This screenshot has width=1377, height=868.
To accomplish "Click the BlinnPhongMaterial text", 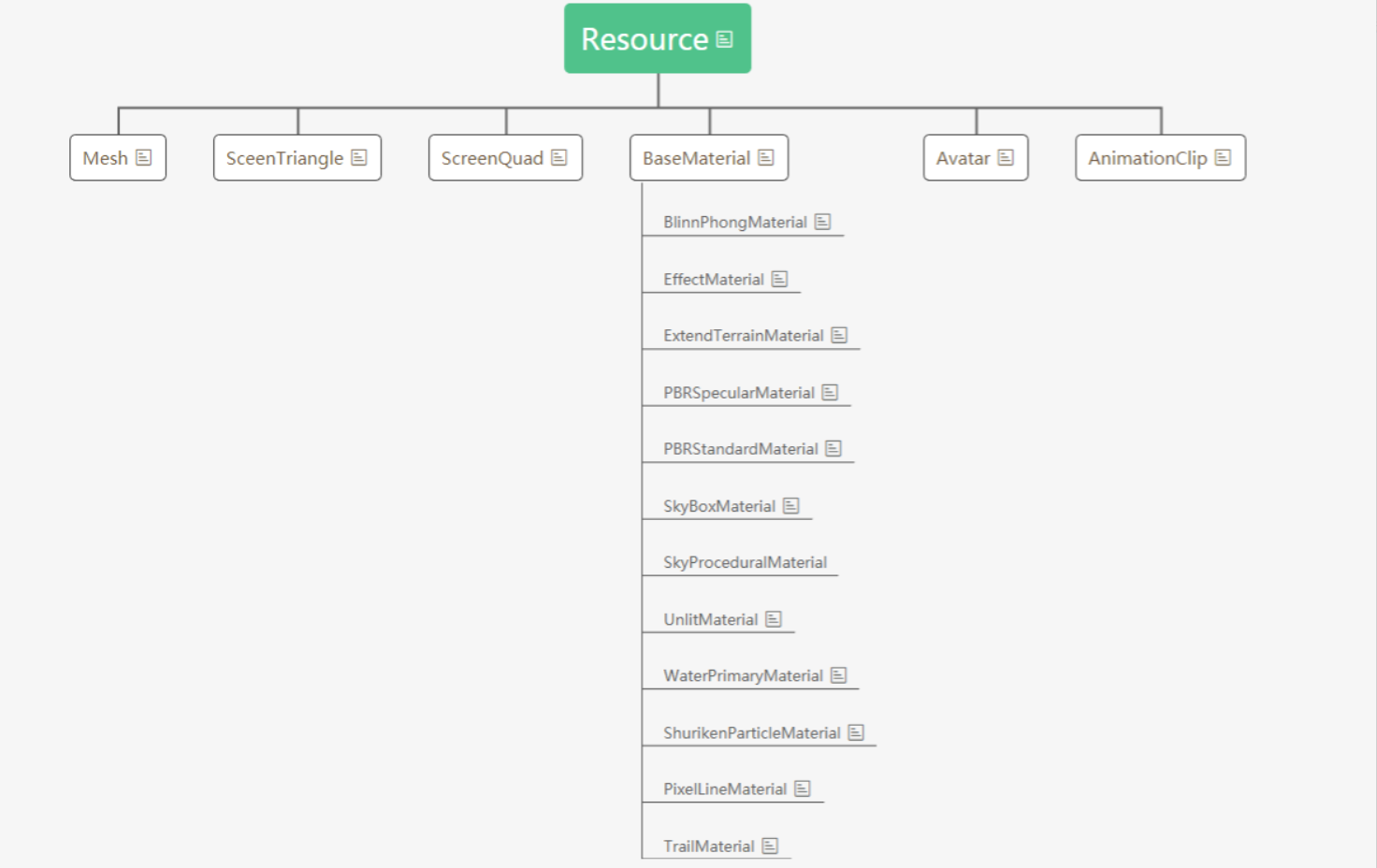I will (x=734, y=222).
